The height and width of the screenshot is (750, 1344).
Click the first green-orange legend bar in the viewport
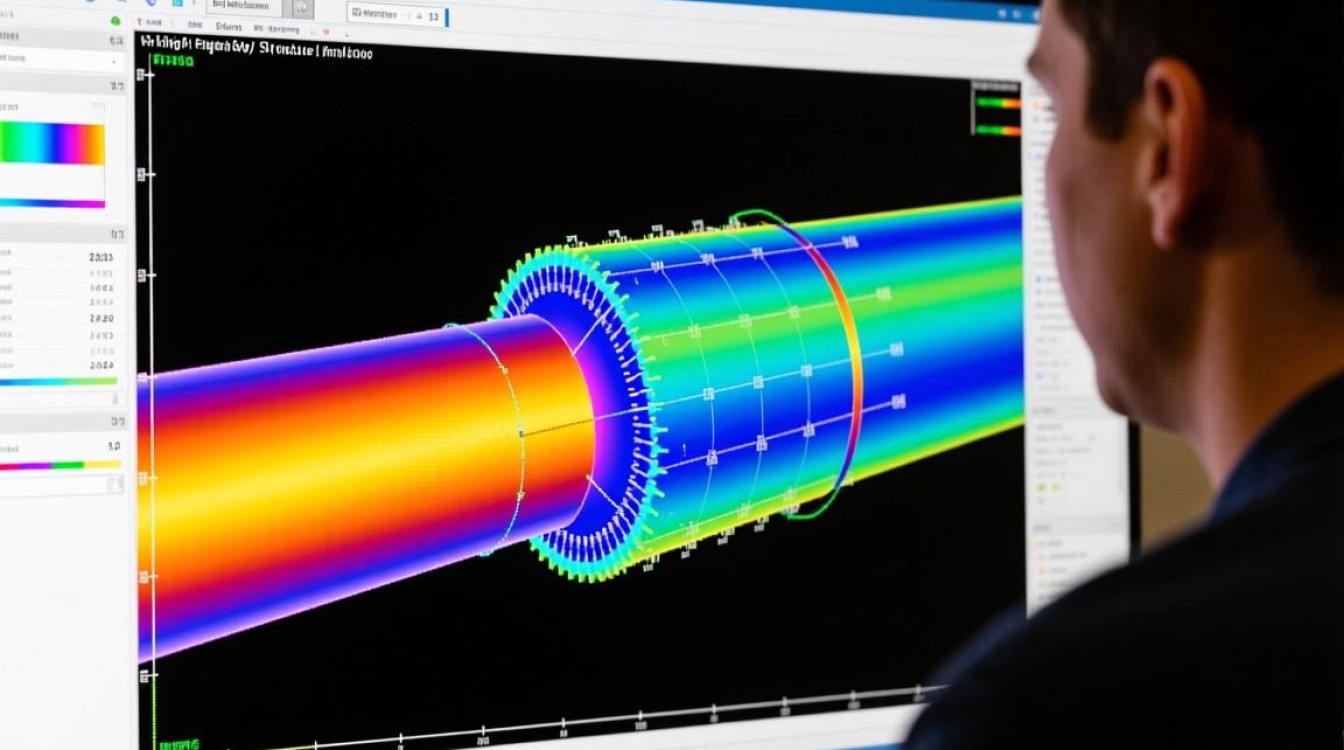click(997, 102)
